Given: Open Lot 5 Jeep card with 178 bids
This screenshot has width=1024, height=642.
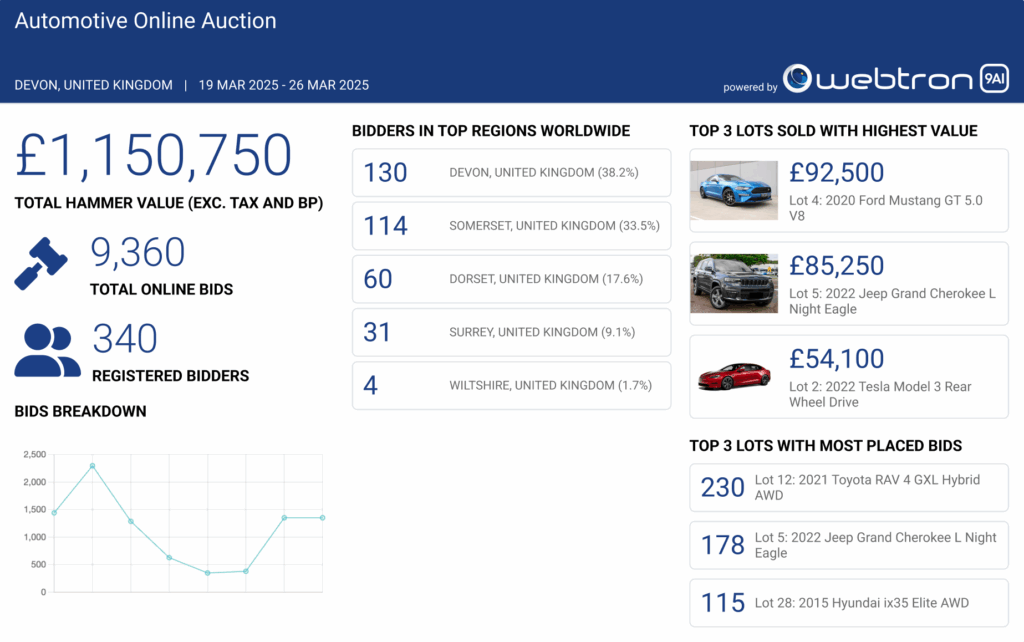Looking at the screenshot, I should 849,545.
